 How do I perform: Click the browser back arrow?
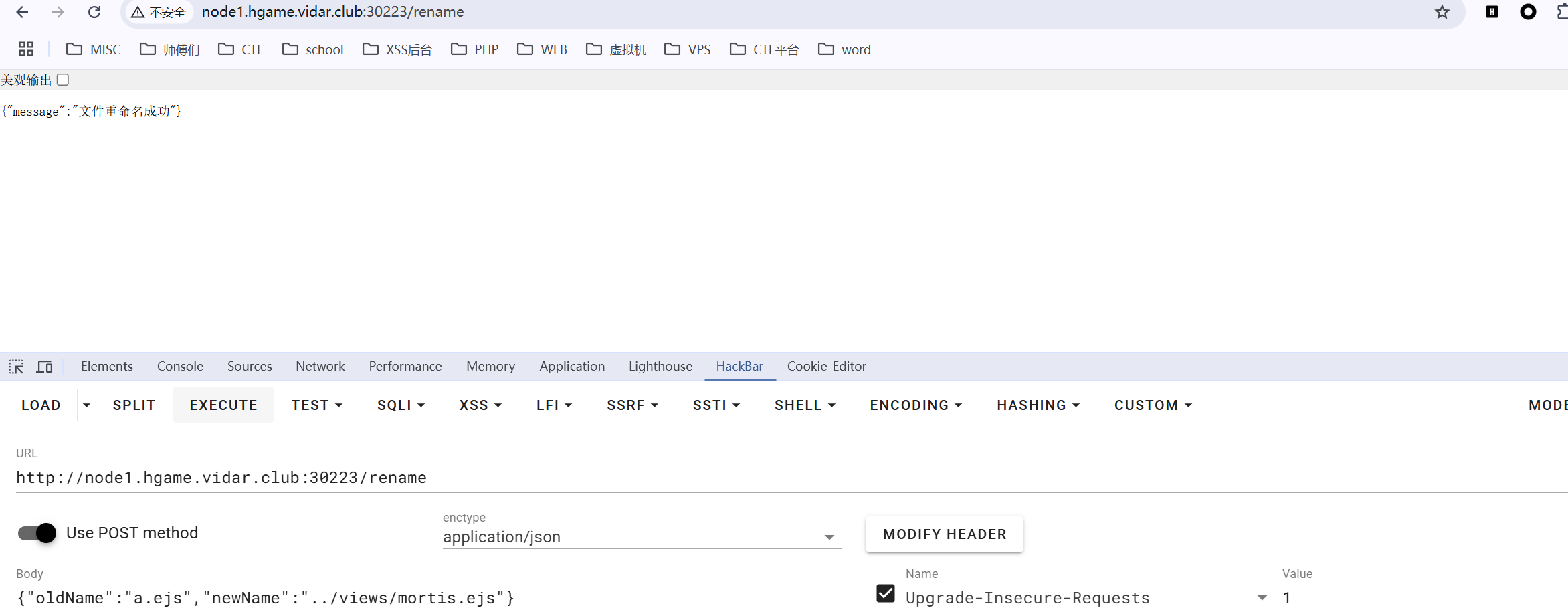[22, 12]
